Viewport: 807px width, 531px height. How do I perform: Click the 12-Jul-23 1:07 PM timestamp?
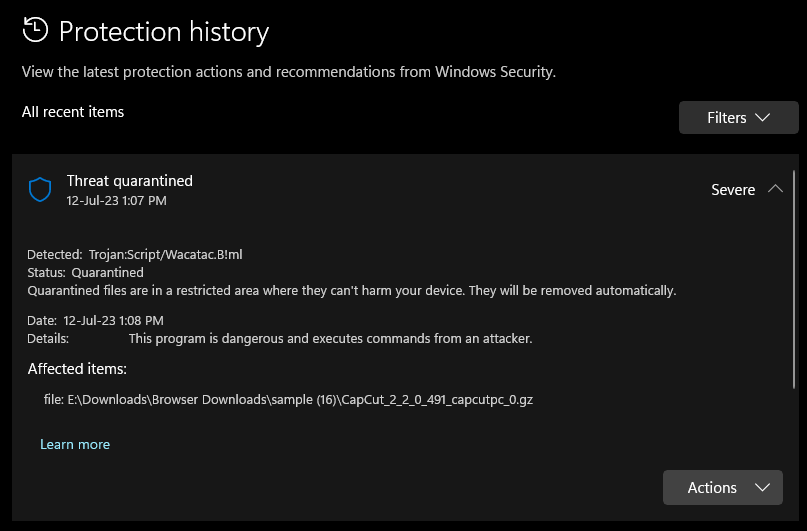pos(116,200)
